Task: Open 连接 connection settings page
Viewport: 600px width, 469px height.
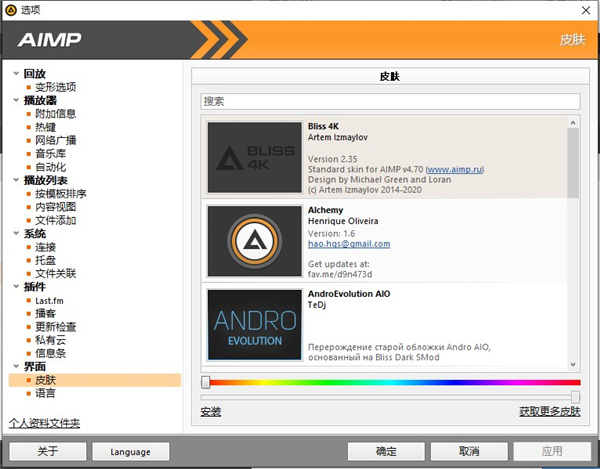Action: coord(46,247)
